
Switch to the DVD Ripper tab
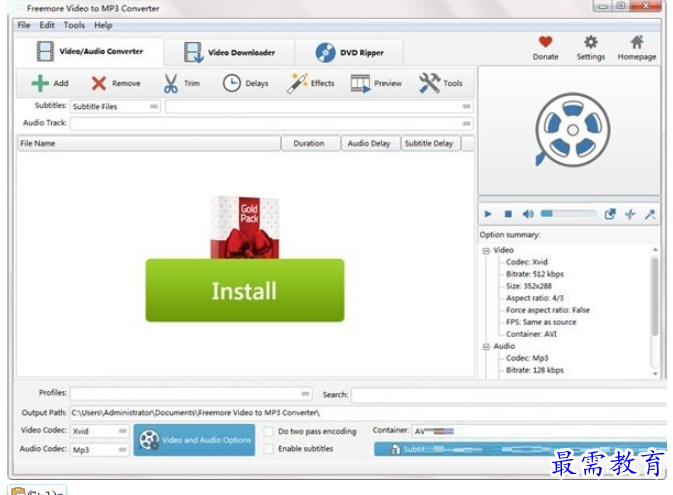coord(349,52)
